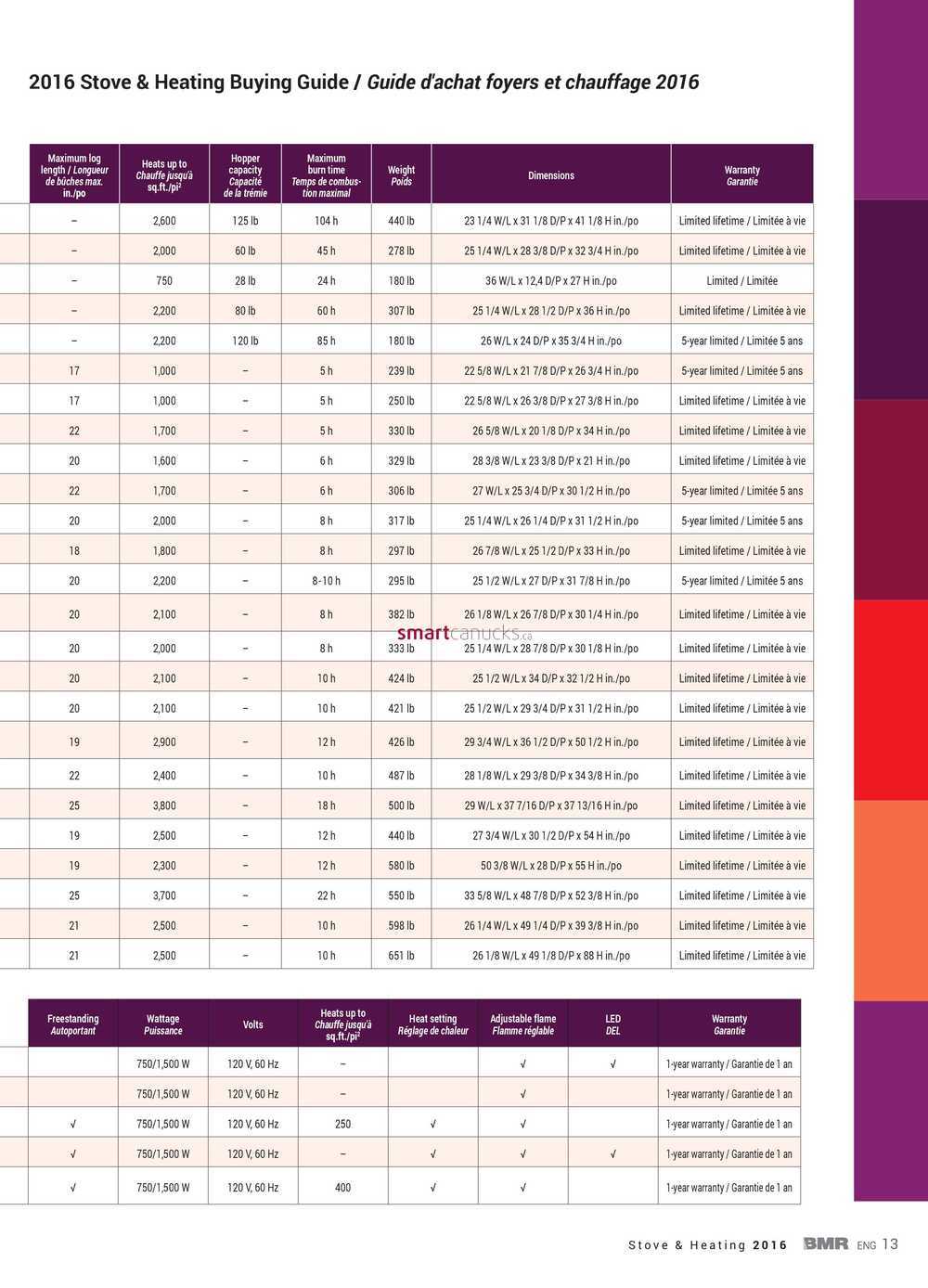Viewport: 928px width, 1288px height.
Task: Select the '329 lb' weight cell
Action: [401, 460]
